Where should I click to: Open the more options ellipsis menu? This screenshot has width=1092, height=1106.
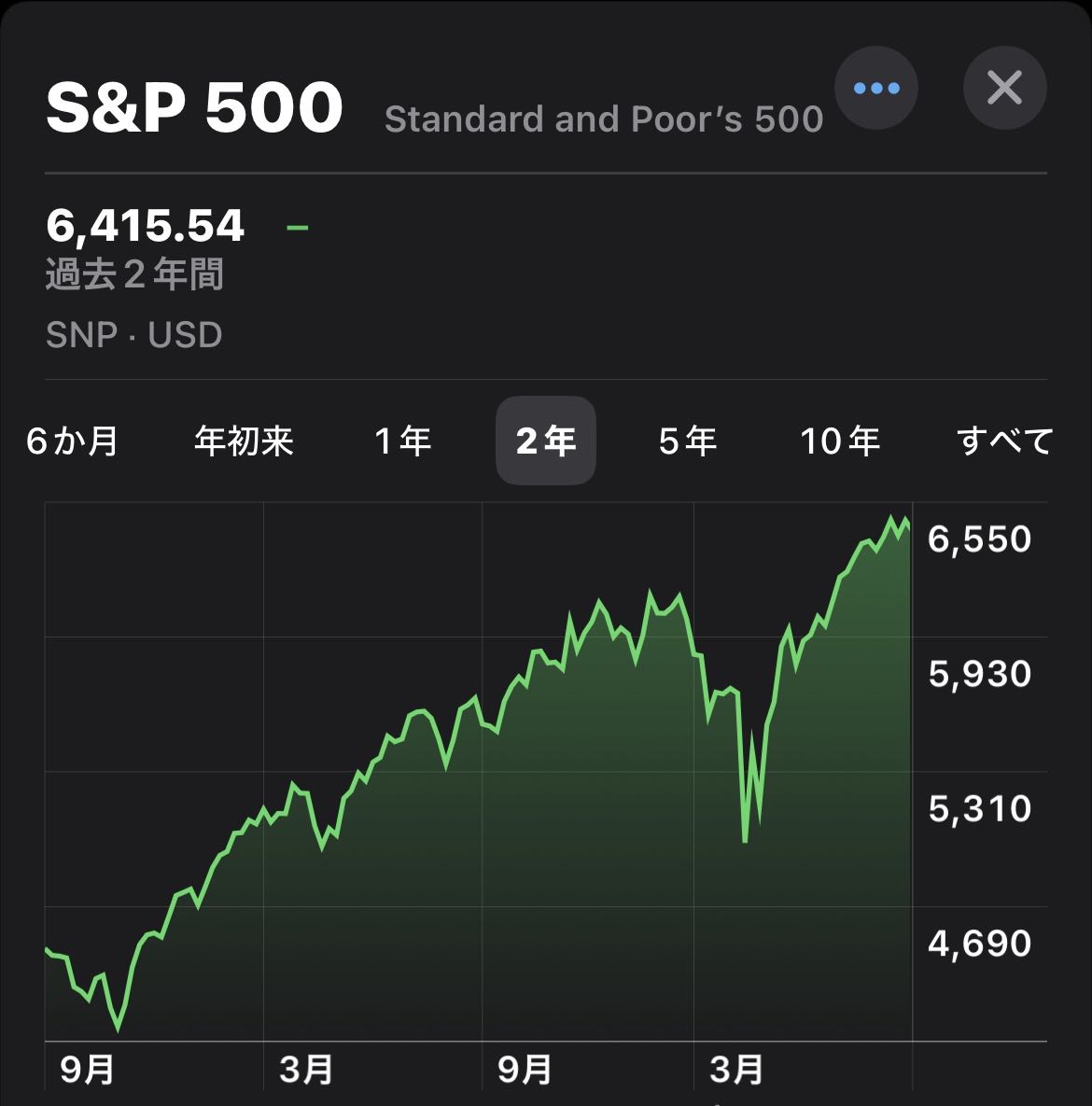tap(875, 89)
